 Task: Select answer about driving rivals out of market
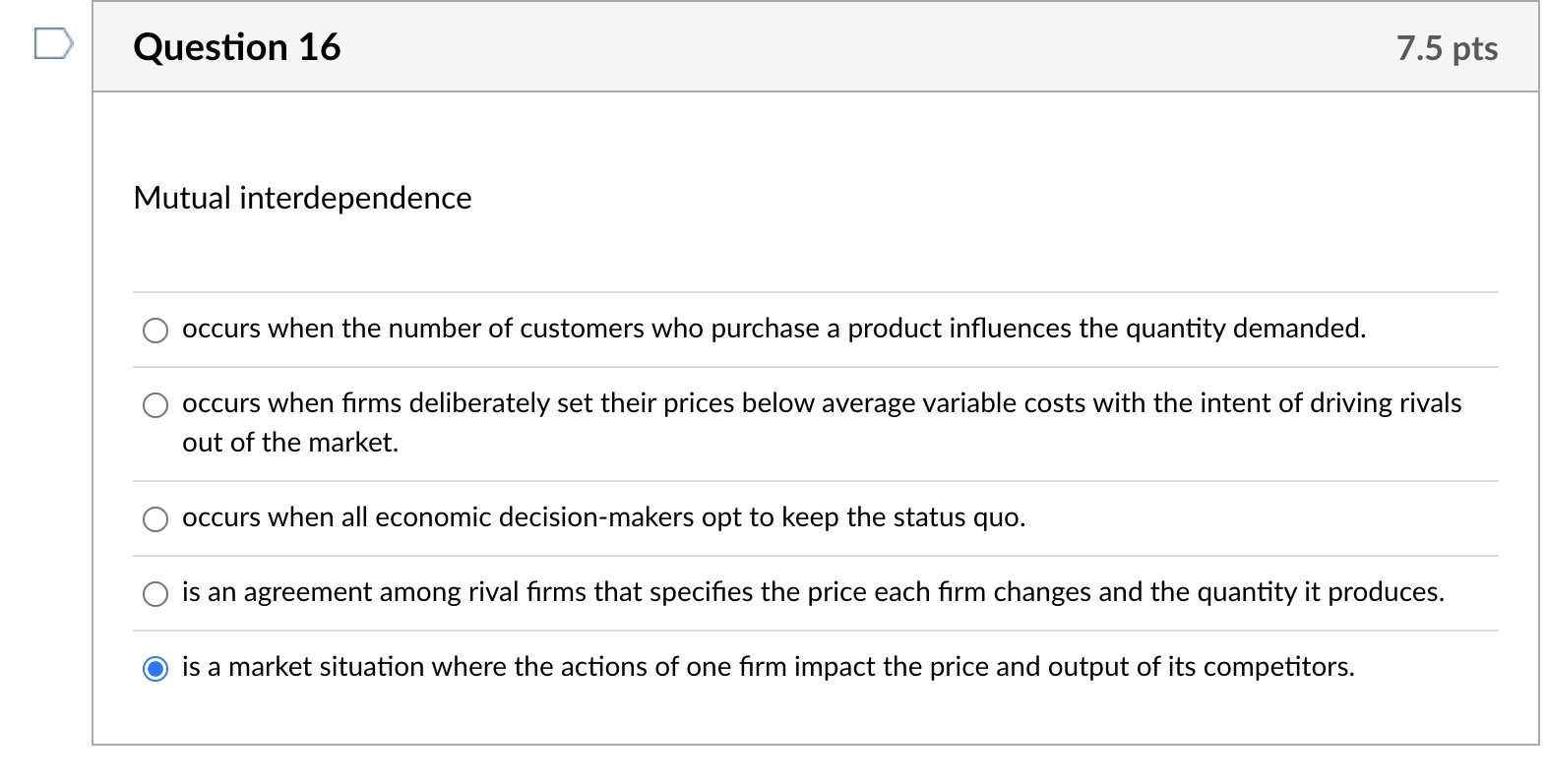click(155, 404)
